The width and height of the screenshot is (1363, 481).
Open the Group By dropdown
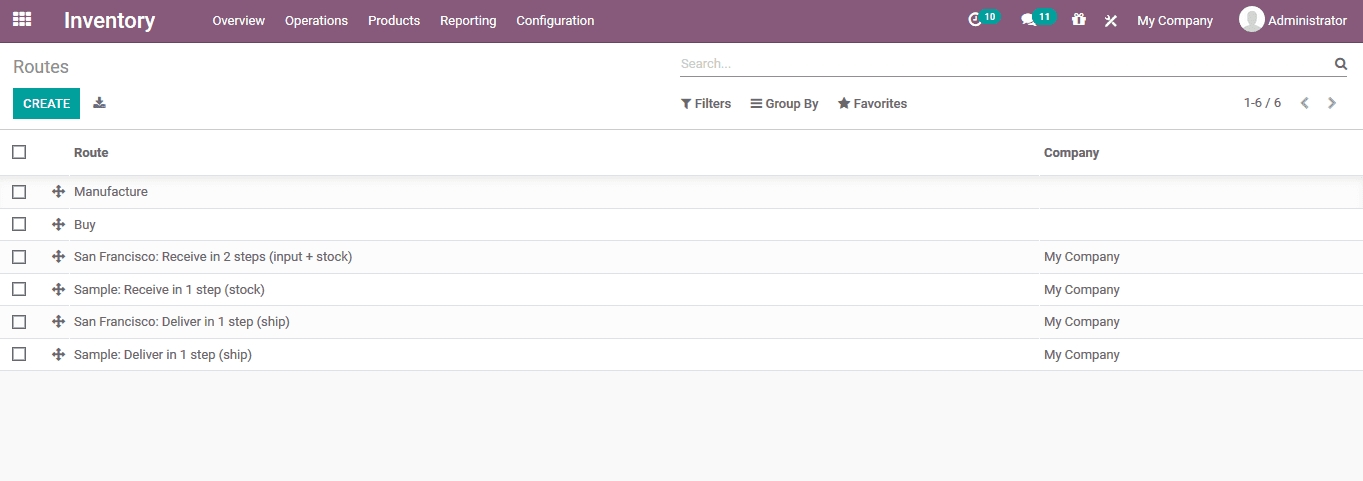pyautogui.click(x=784, y=104)
